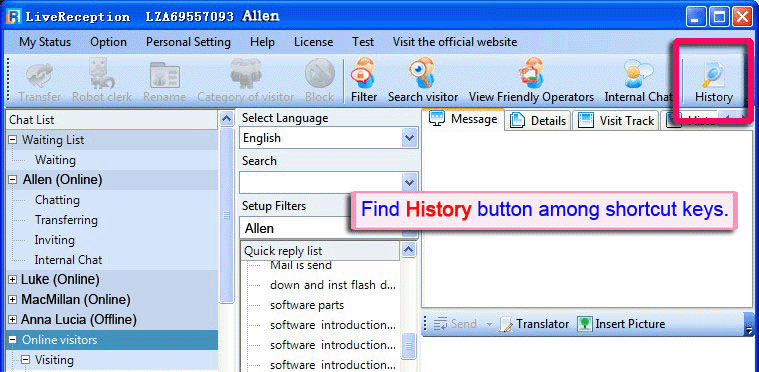Click the message toolbar overflow arrow
The image size is (759, 372).
click(749, 331)
